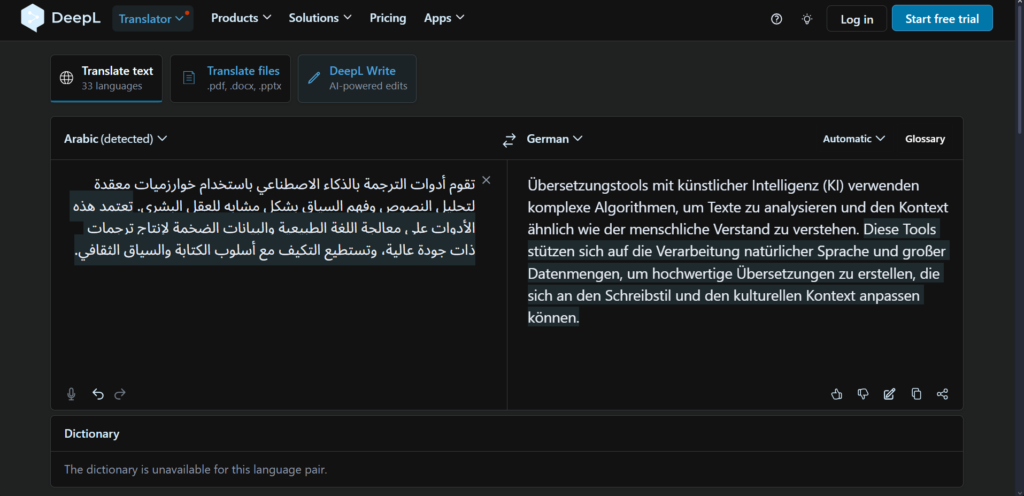Click the DeepL logo icon

pyautogui.click(x=32, y=18)
